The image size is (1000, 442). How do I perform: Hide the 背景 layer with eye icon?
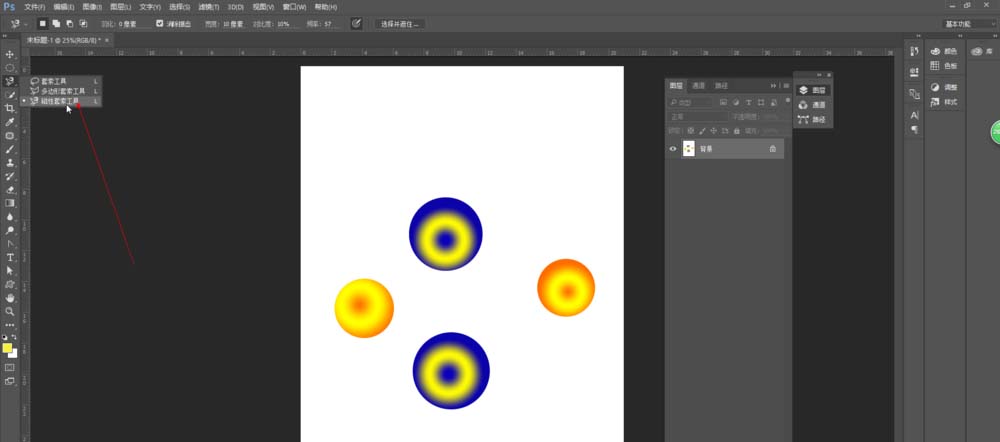[673, 149]
